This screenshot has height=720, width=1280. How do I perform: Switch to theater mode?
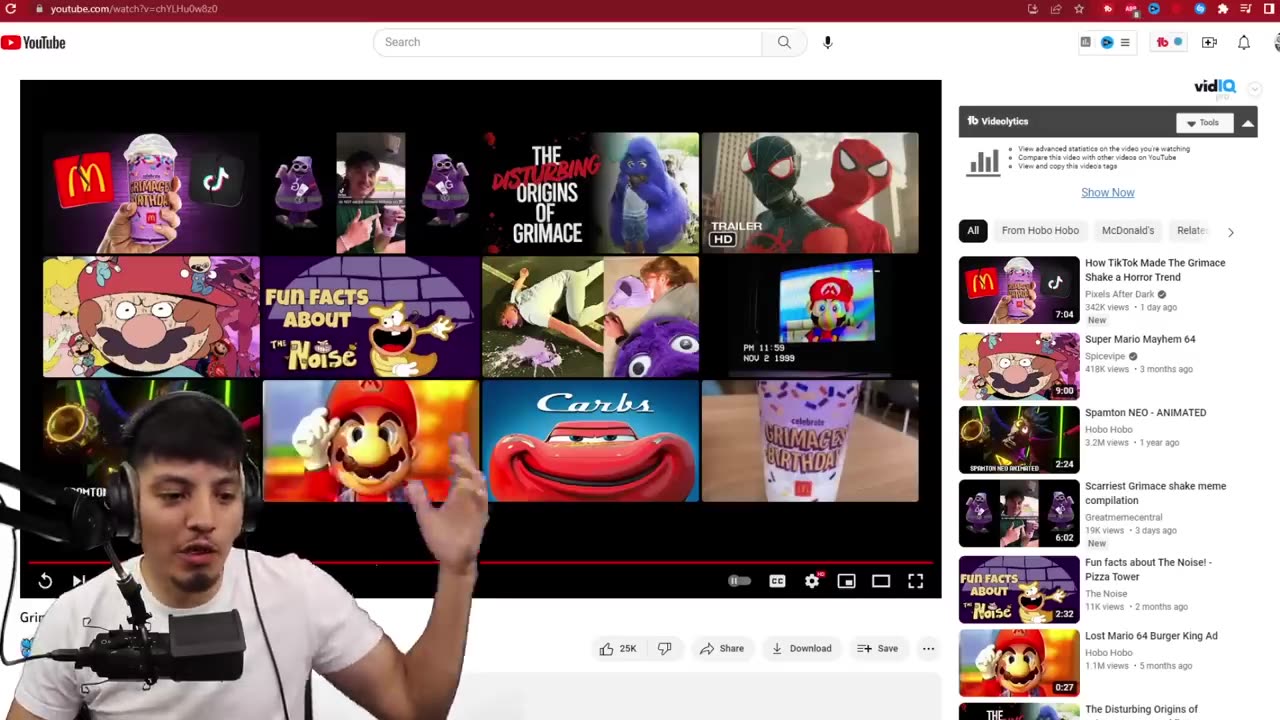point(881,581)
